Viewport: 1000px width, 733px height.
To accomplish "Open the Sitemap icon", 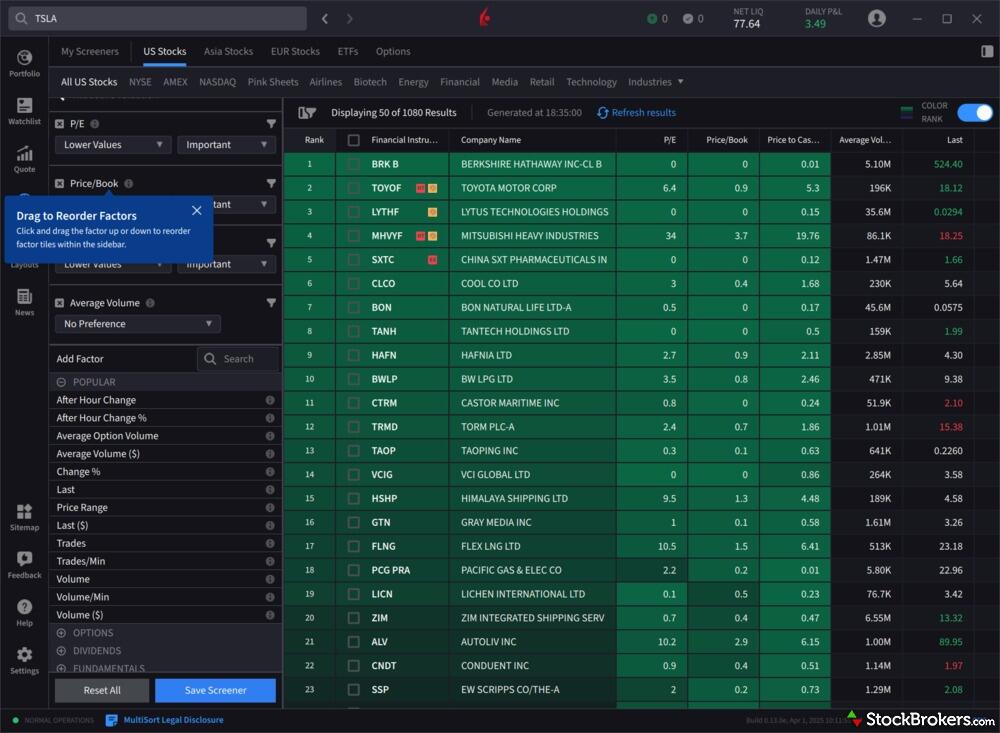I will point(24,514).
